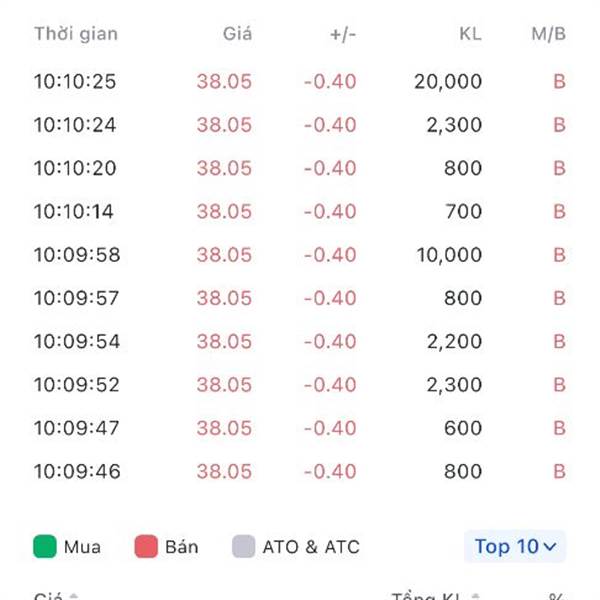This screenshot has width=600, height=600.
Task: Click the grey ATO & ATC swatch
Action: (243, 546)
